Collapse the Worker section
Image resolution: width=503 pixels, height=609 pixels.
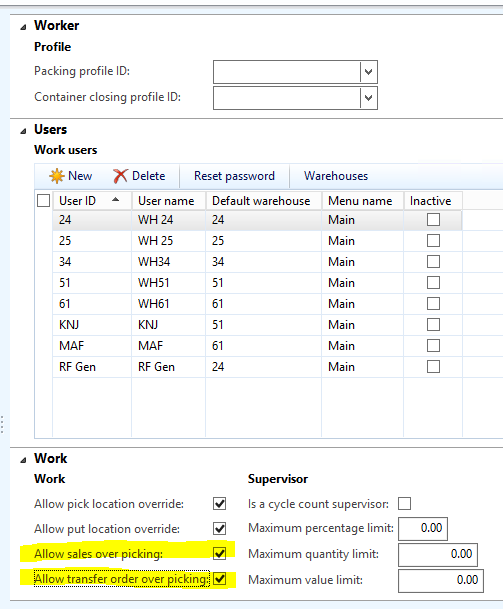tap(24, 27)
